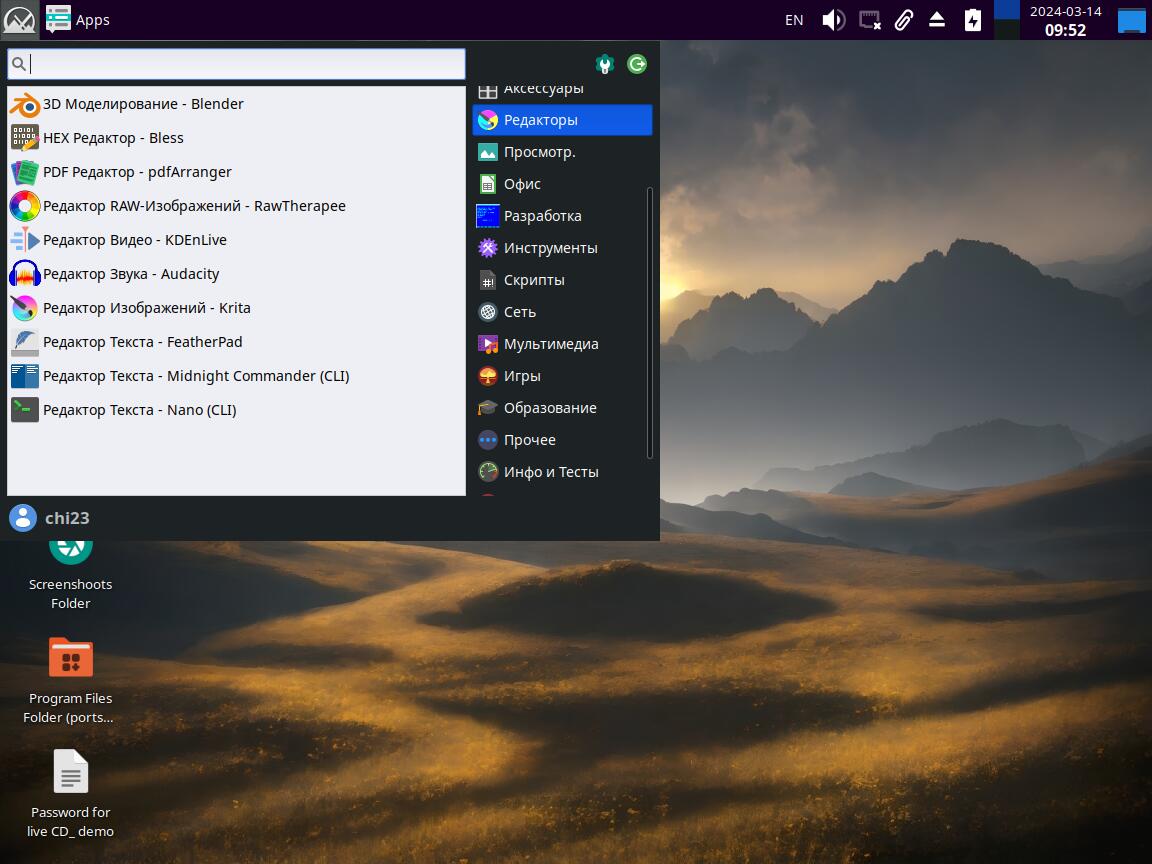The width and height of the screenshot is (1152, 864).
Task: Open menu settings wrench icon
Action: click(x=604, y=64)
